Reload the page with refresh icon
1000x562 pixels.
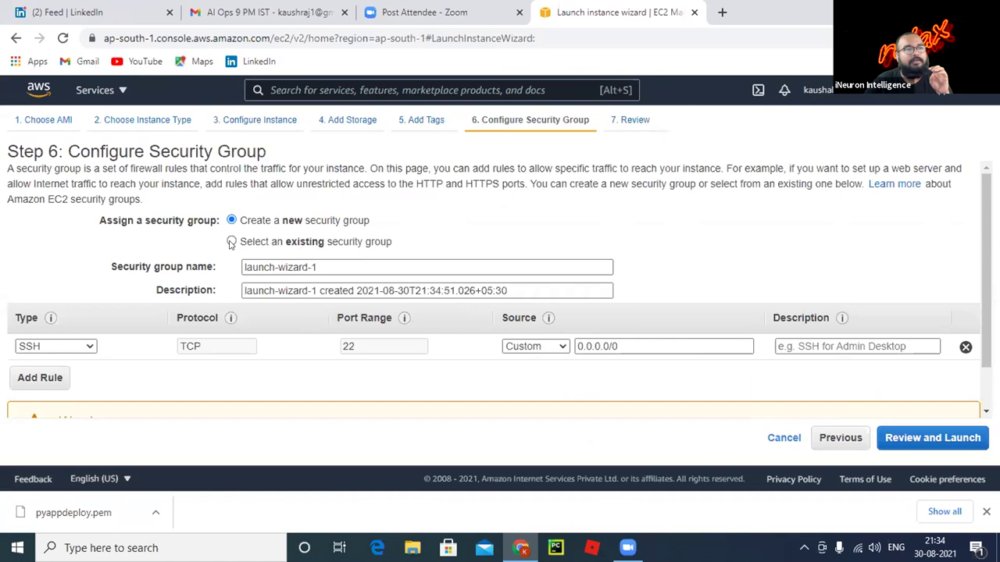(62, 38)
